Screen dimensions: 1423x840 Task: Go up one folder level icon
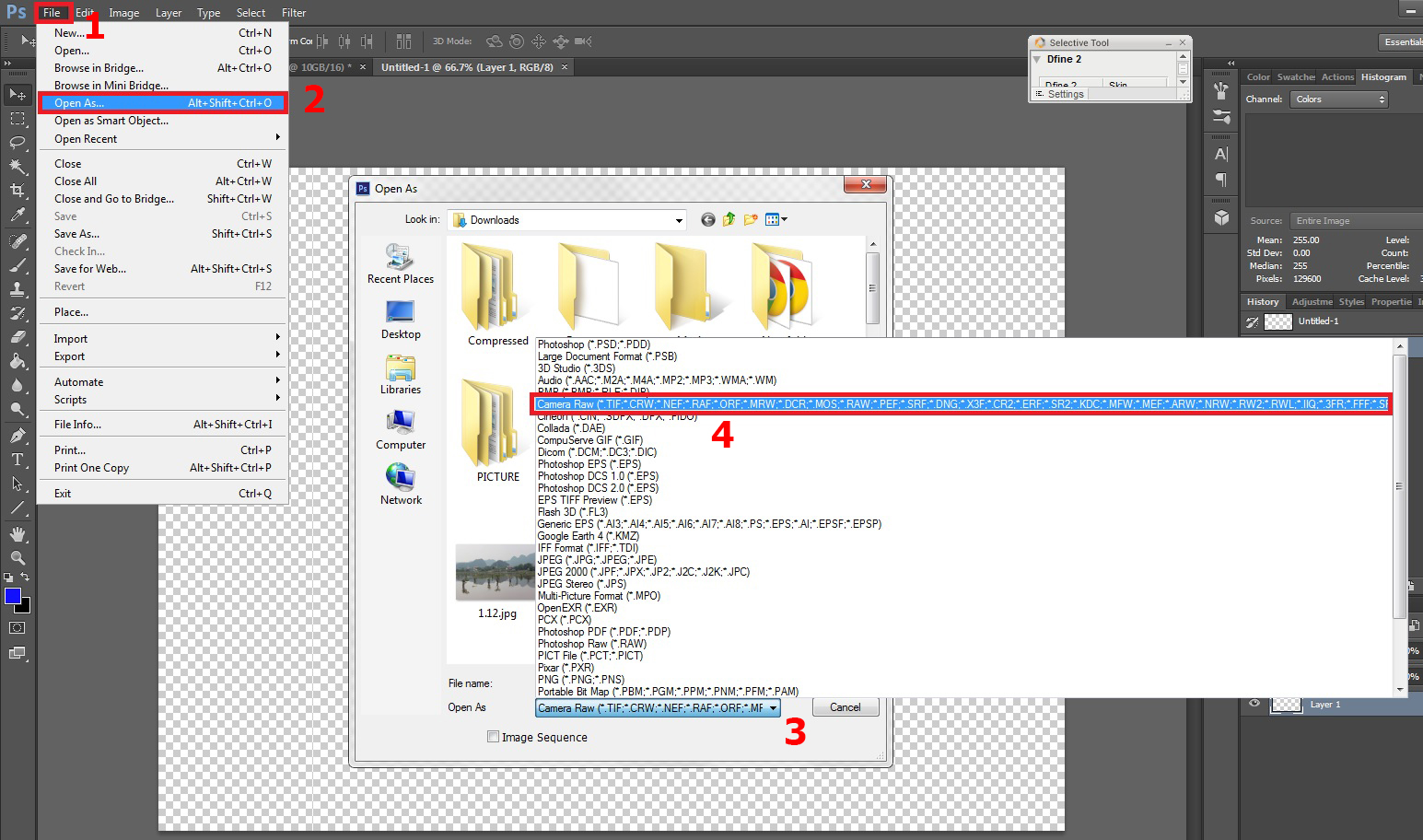tap(729, 219)
